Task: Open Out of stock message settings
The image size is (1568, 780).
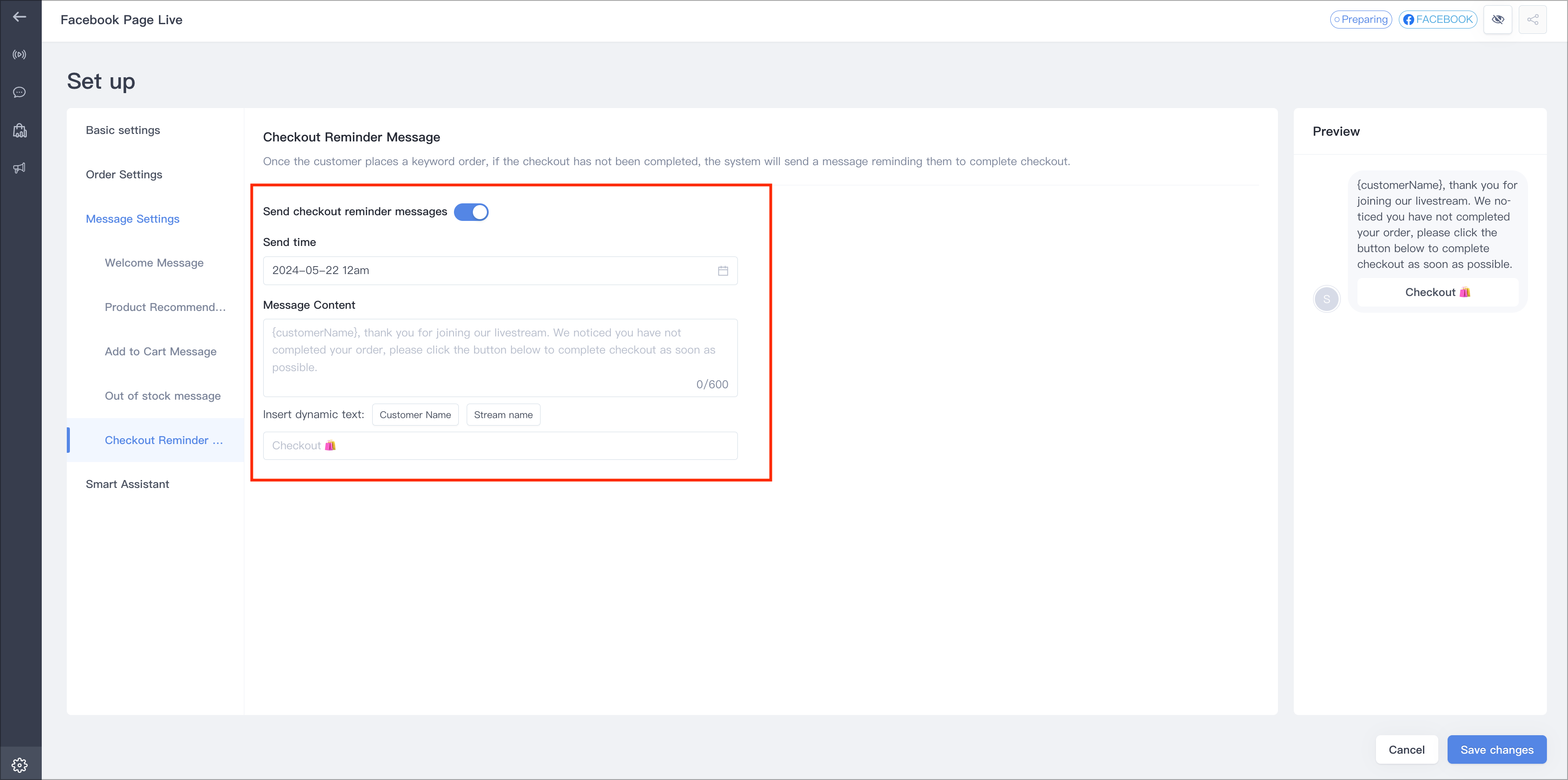Action: [x=163, y=396]
